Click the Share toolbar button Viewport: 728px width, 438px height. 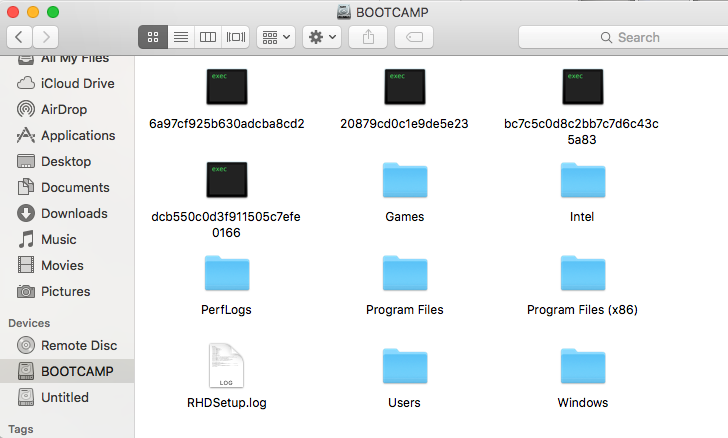tap(368, 37)
